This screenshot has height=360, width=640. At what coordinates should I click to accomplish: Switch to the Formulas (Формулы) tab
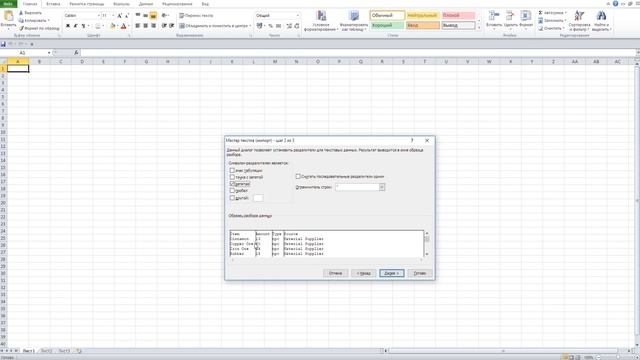121,4
